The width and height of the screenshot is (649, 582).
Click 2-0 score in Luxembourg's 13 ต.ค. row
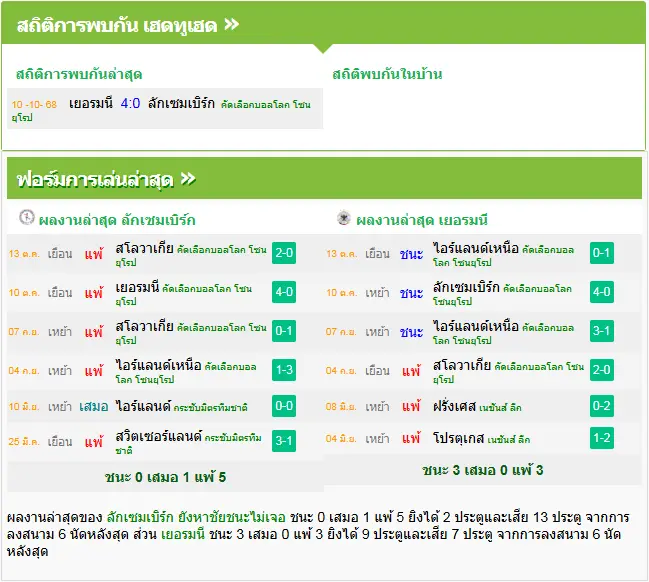284,253
